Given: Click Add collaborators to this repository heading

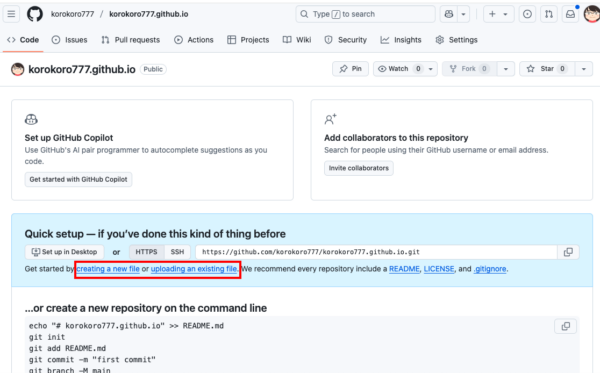Looking at the screenshot, I should (396, 138).
